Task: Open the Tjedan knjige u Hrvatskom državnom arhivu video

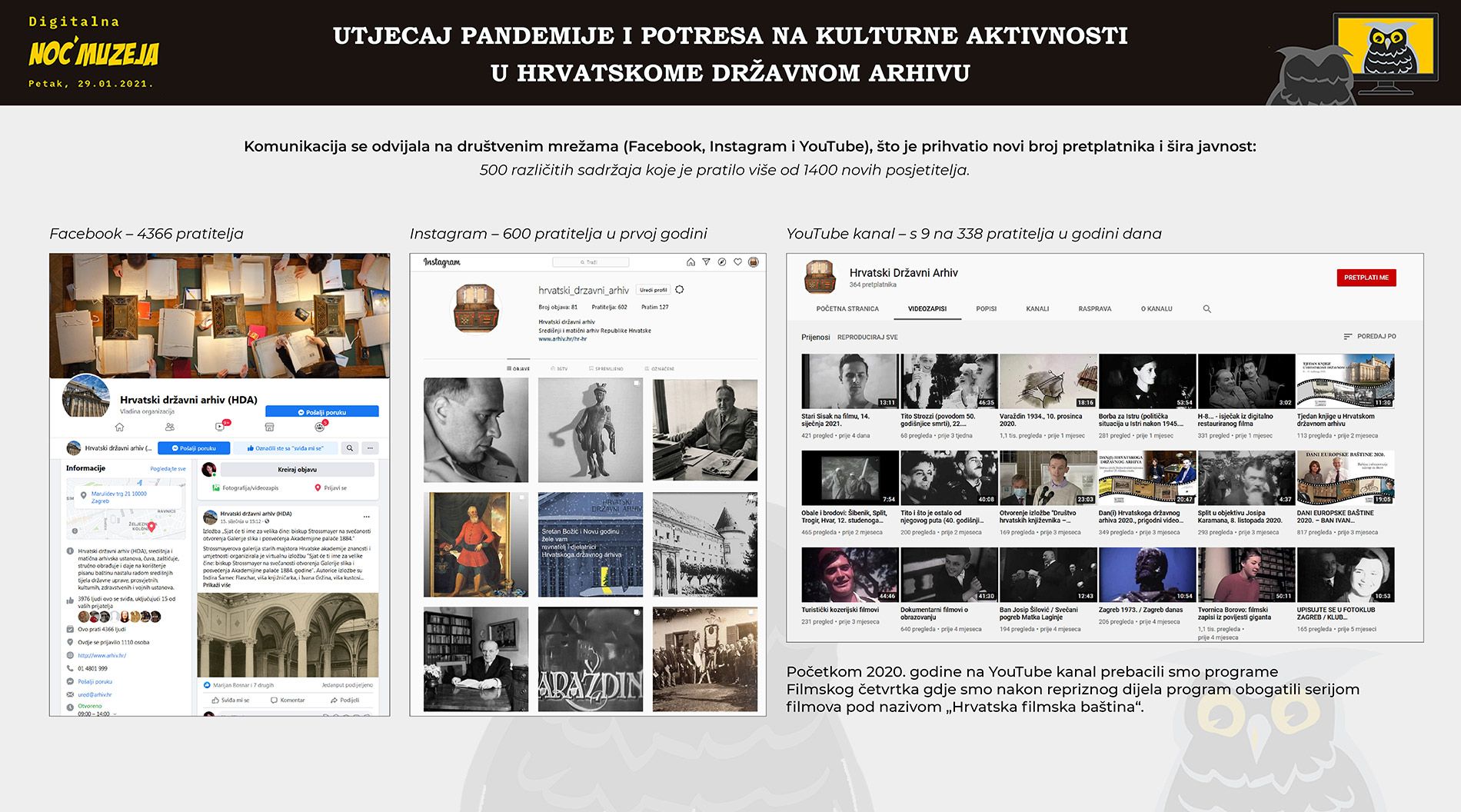Action: 1346,381
